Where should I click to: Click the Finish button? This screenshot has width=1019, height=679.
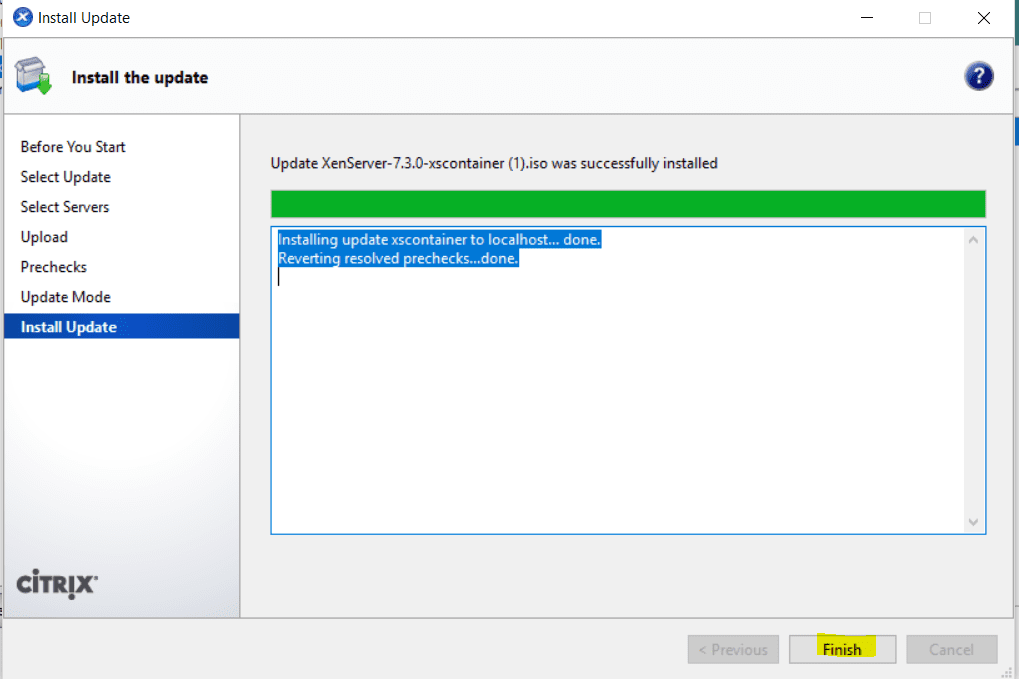pyautogui.click(x=841, y=649)
